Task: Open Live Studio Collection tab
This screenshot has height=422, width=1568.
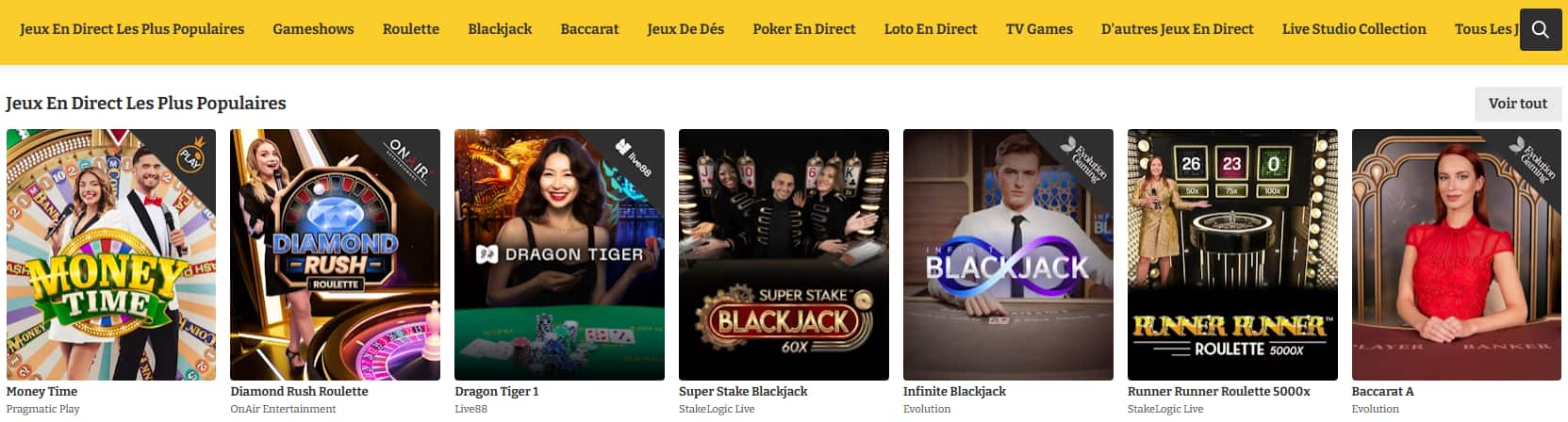Action: tap(1354, 29)
